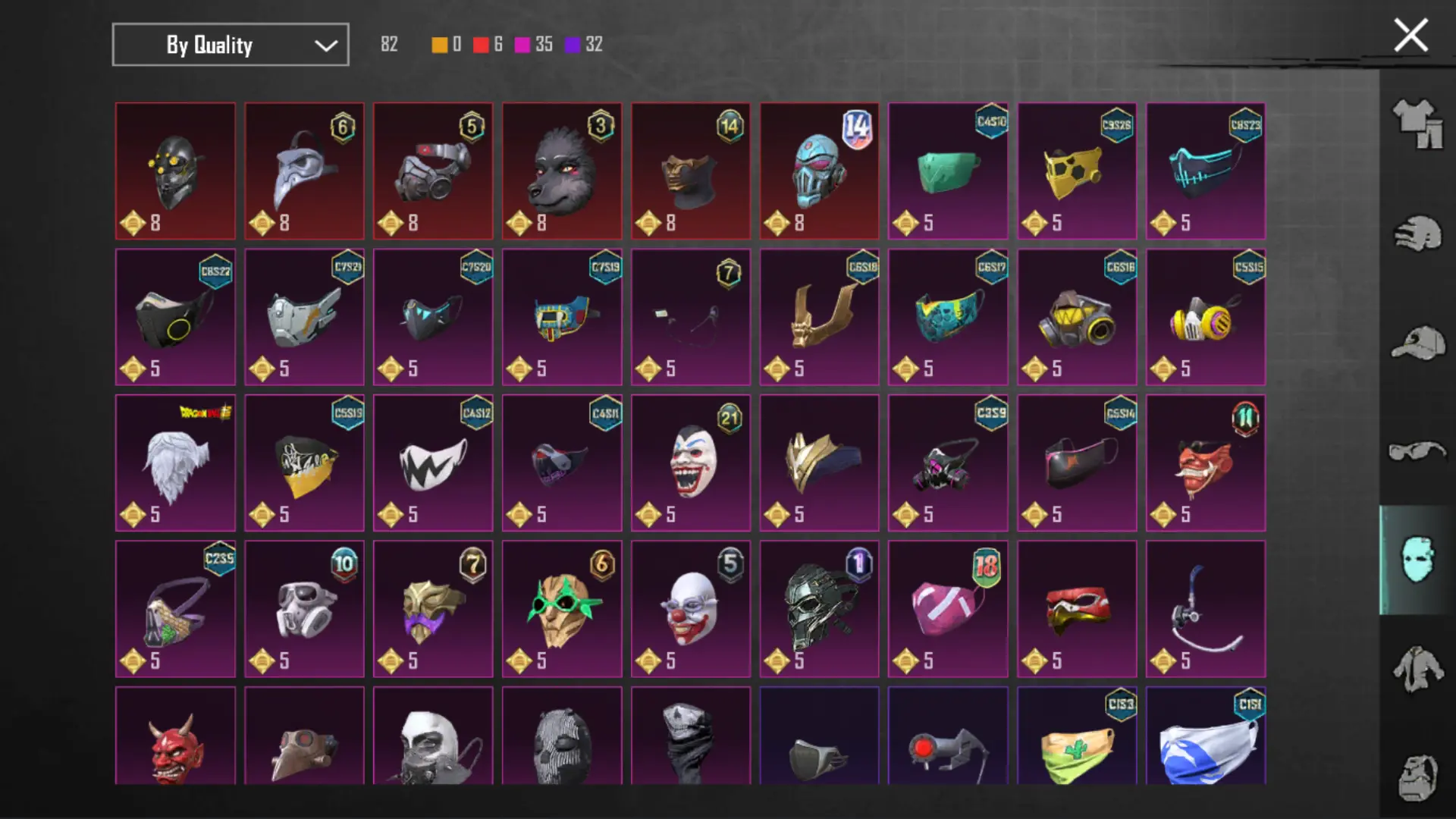Viewport: 1456px width, 819px height.
Task: Filter by the purple quality swatch showing 32
Action: click(x=573, y=45)
